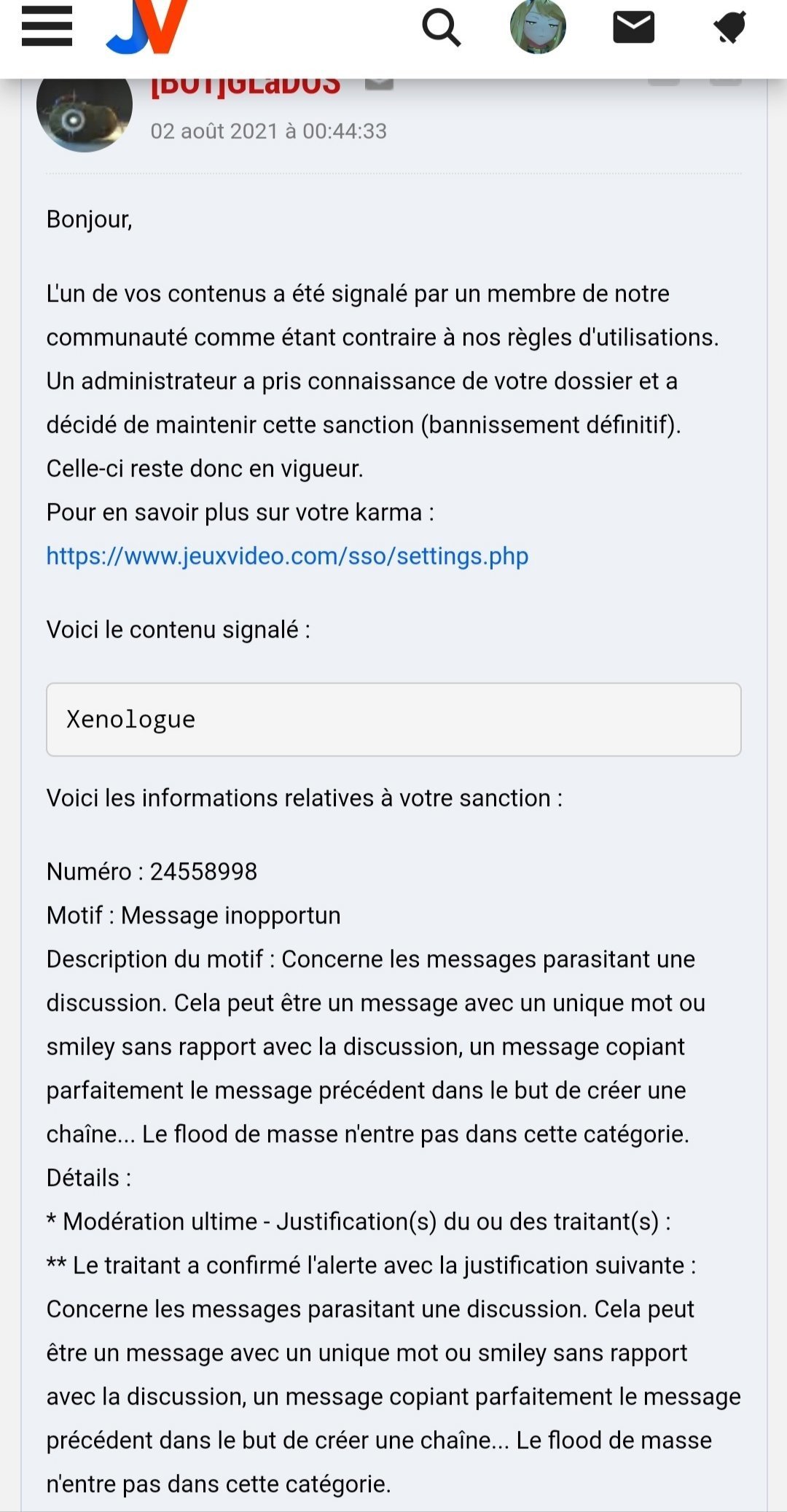Open the notifications bell icon

tap(729, 28)
